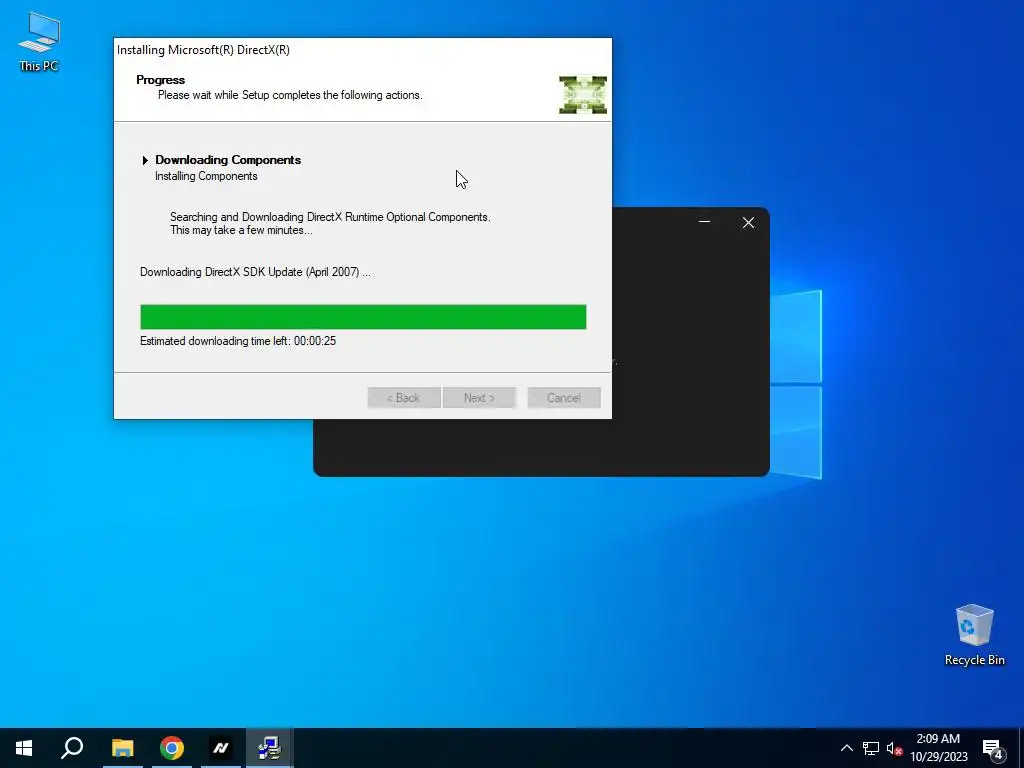Open the notification center with 4 alerts
This screenshot has width=1024, height=768.
(x=993, y=748)
